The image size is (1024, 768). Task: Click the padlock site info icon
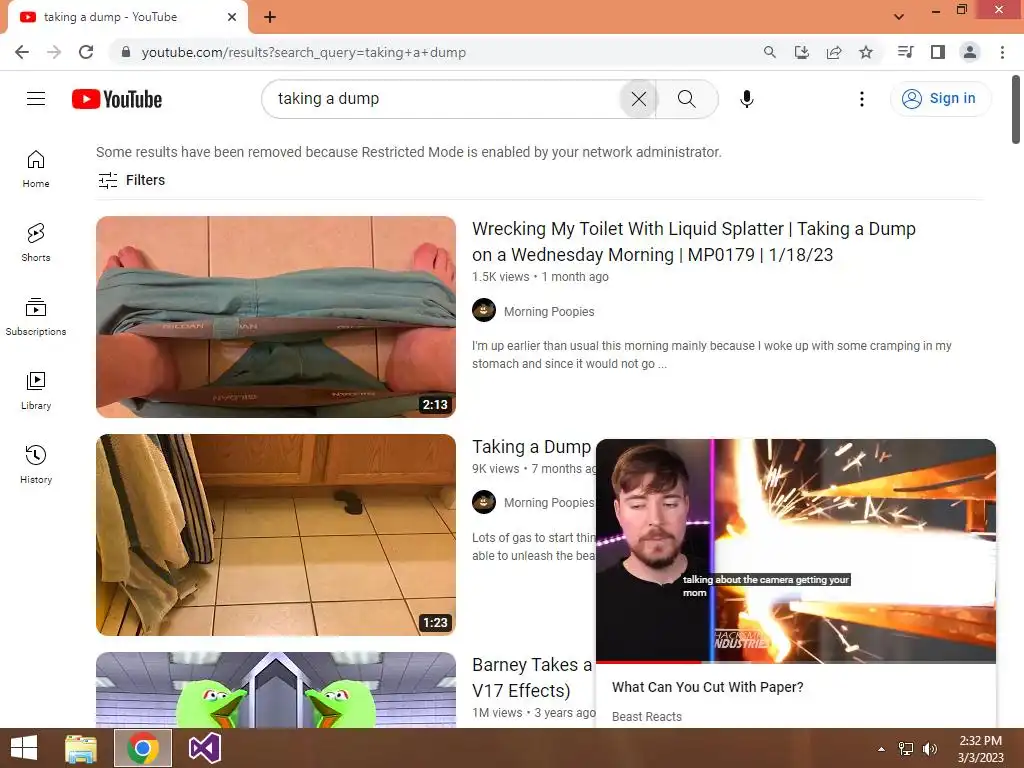126,52
